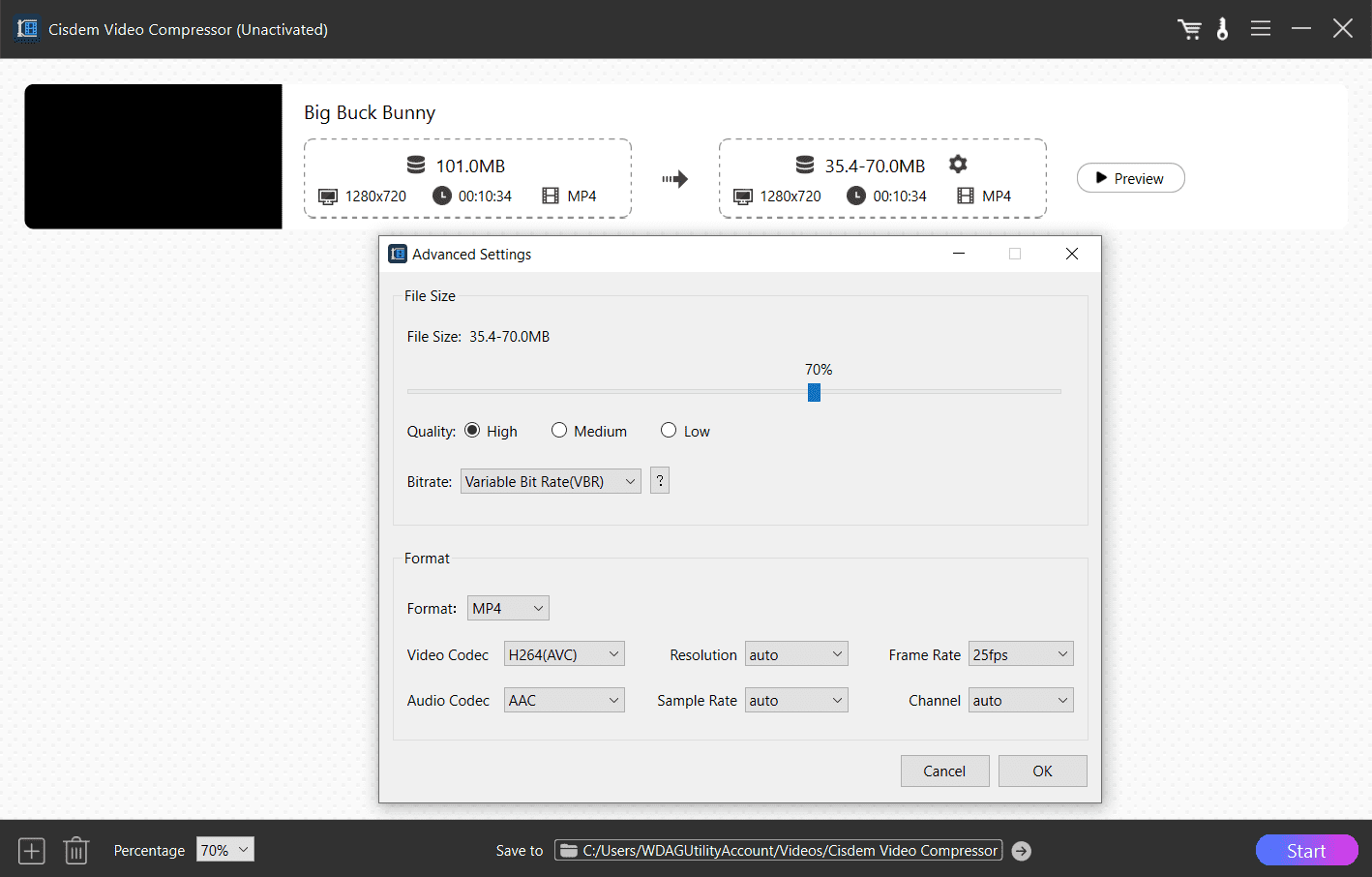Click the source size 101.0MB text
The image size is (1372, 877).
(470, 166)
